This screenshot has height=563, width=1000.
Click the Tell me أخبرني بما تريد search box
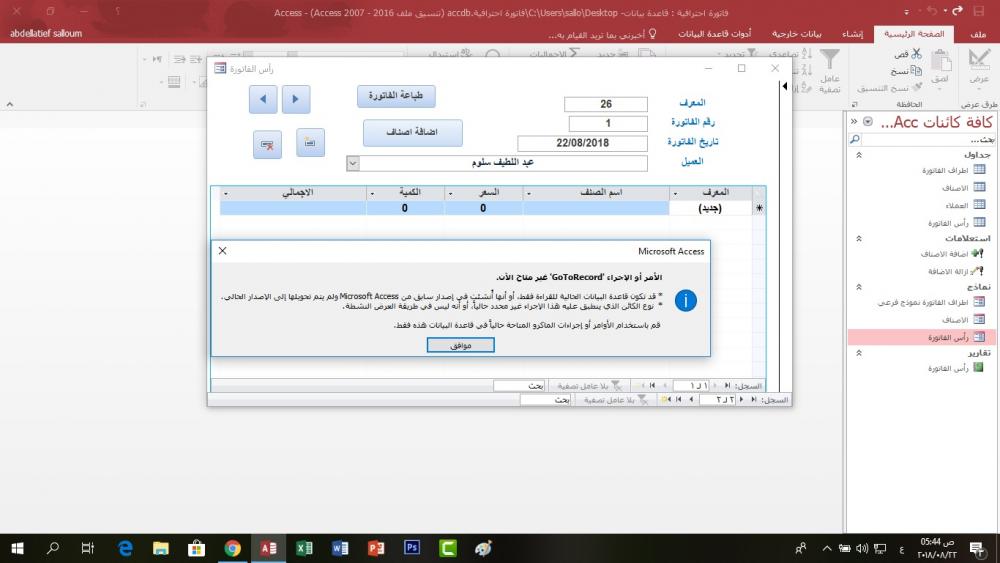[x=602, y=34]
